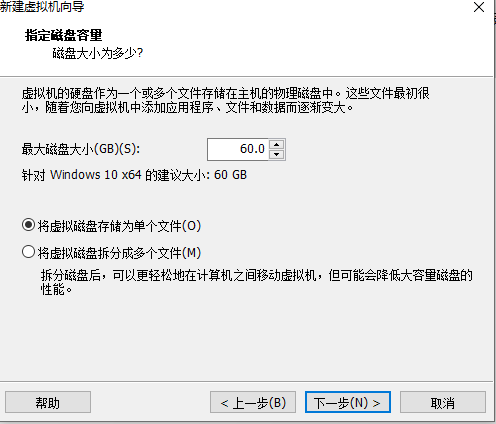496x424 pixels.
Task: Select 将虚拟磁盘存储为单个文件(O) radio button
Action: pos(28,225)
